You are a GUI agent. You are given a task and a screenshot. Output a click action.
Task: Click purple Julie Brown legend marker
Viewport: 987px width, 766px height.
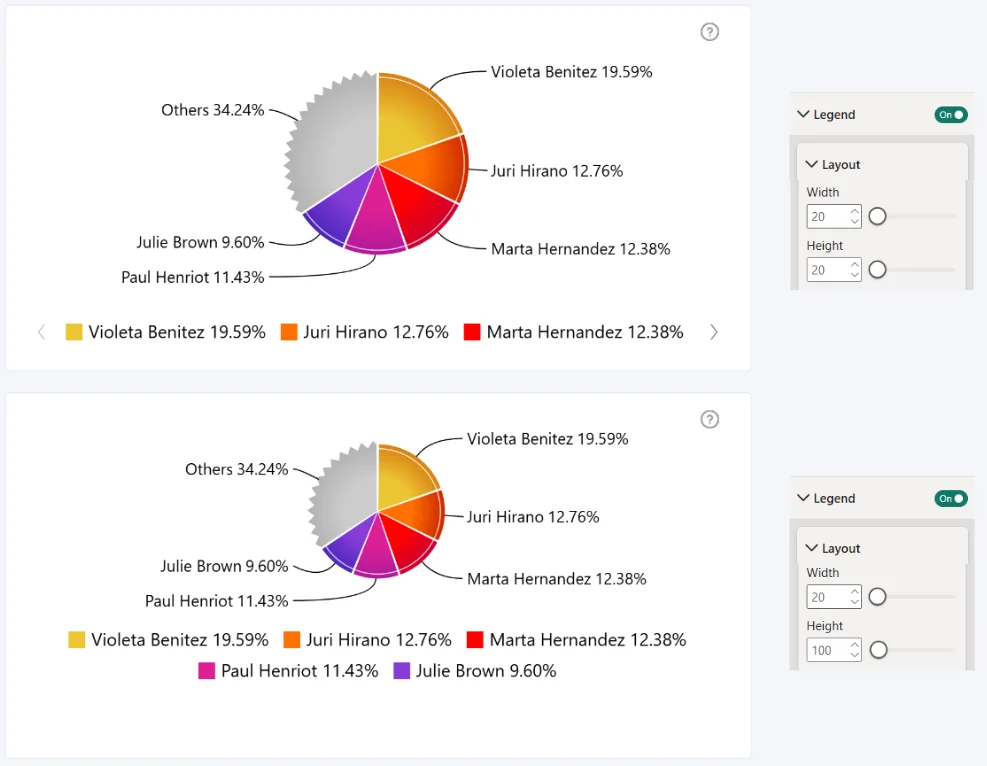pos(402,670)
